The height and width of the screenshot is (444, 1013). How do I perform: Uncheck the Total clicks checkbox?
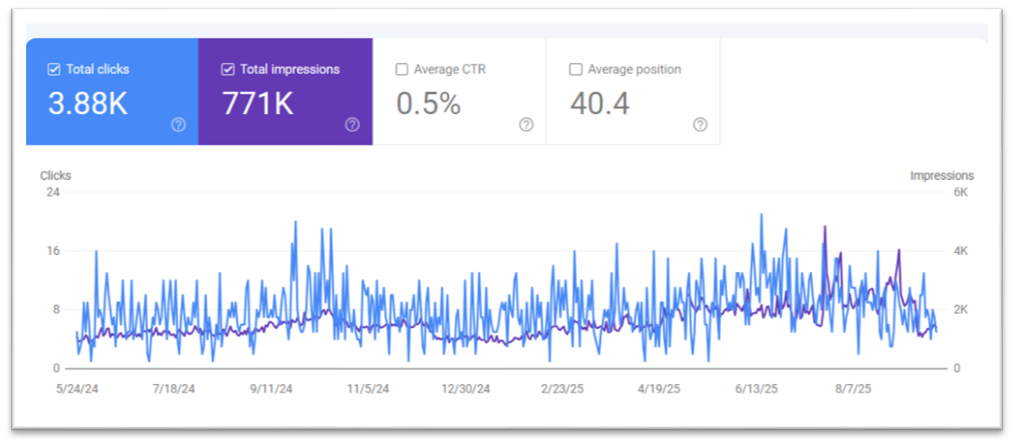tap(54, 70)
